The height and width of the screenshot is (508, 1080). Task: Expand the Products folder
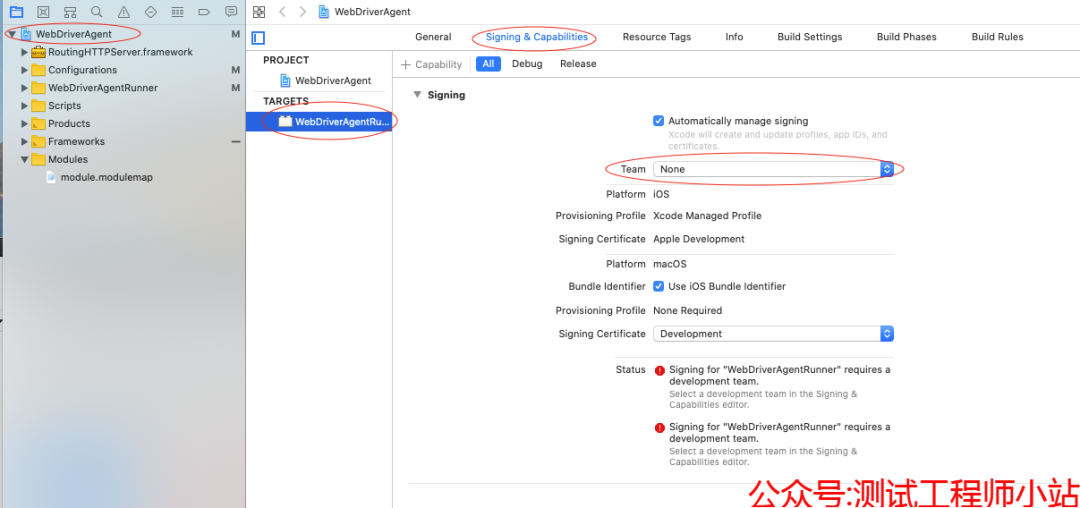click(x=25, y=124)
